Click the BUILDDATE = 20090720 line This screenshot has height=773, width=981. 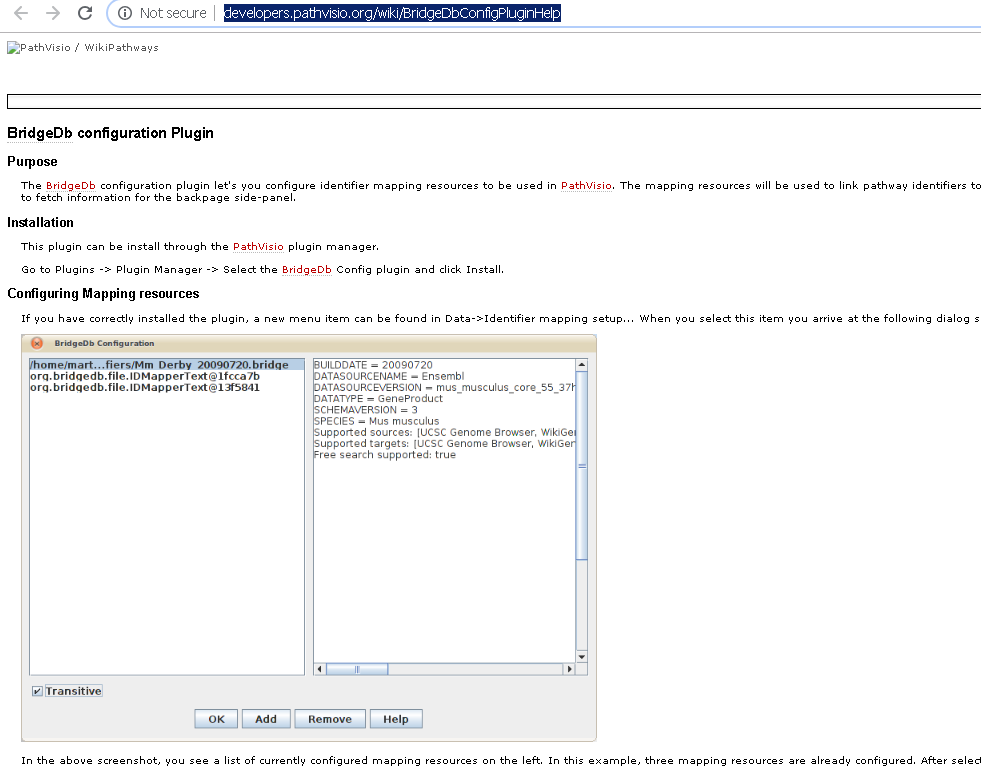373,365
